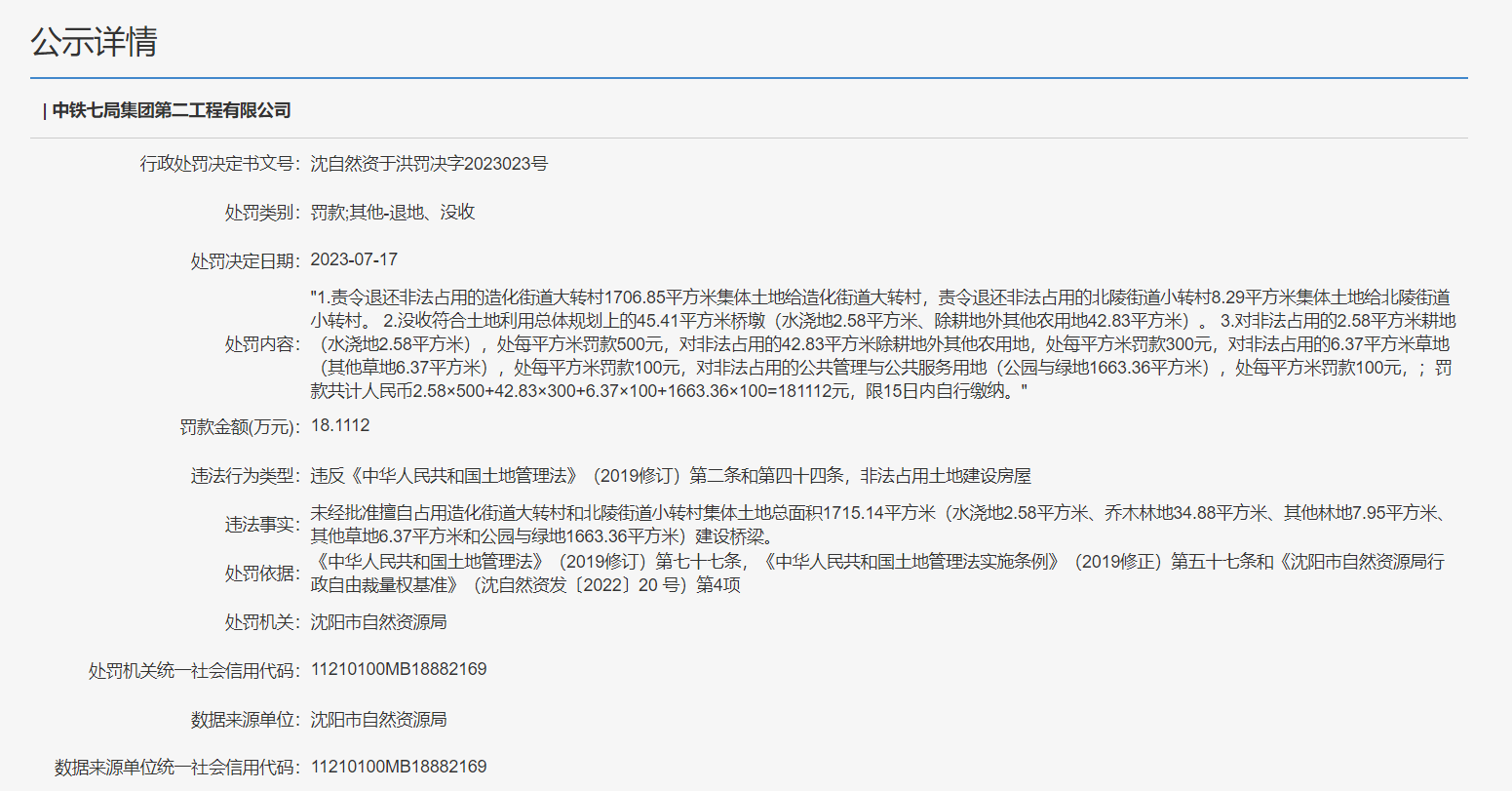Click the 处罚机关 label
Image resolution: width=1512 pixels, height=791 pixels.
[x=263, y=621]
